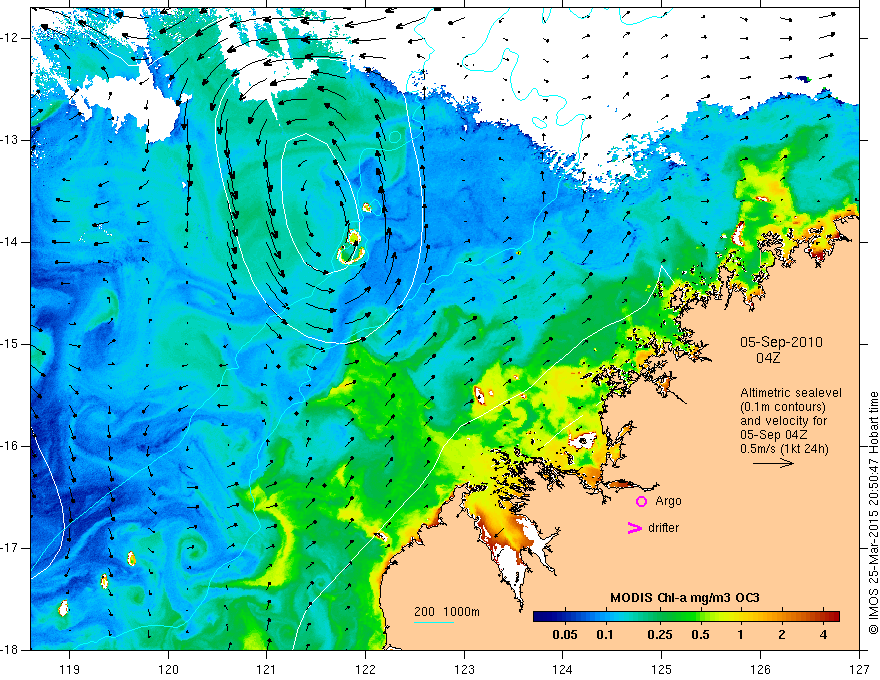Click longitude axis label '121'
Screen dimensions: 880x680
(267, 669)
